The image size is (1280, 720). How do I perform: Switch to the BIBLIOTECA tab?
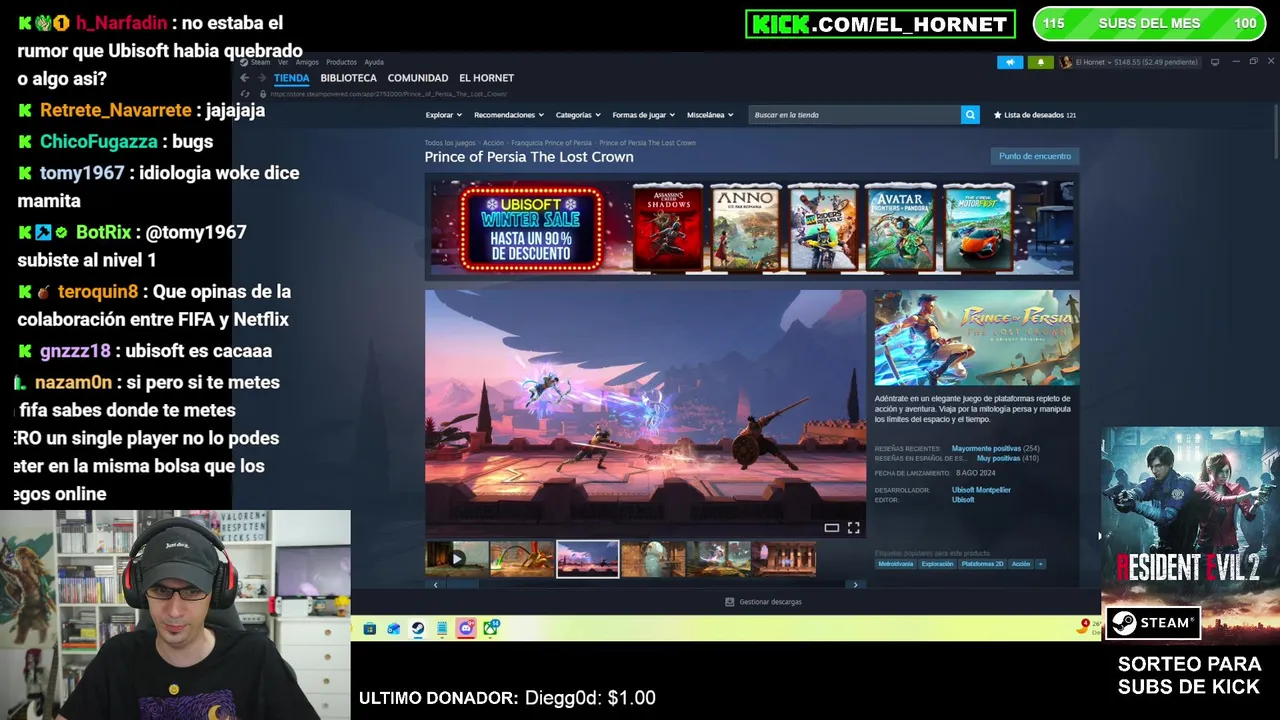click(x=348, y=78)
